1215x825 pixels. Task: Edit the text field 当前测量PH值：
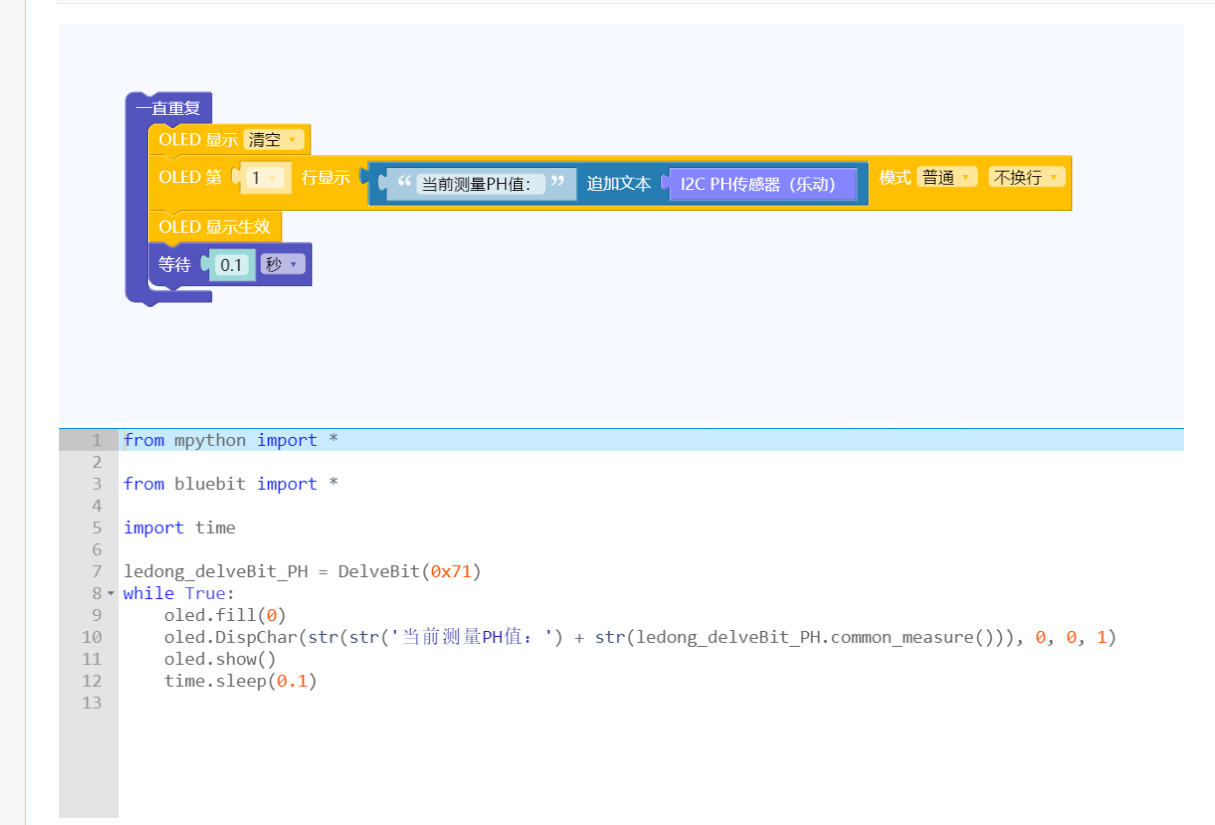tap(481, 184)
